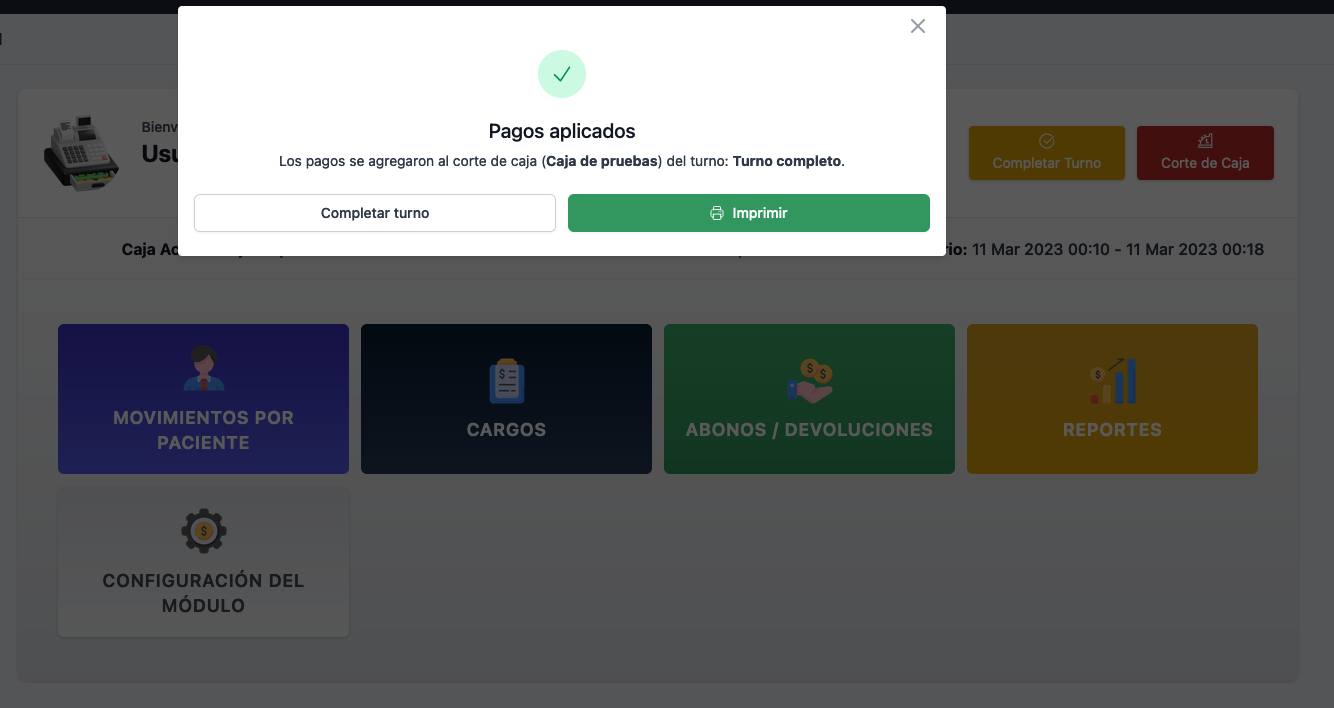Image resolution: width=1334 pixels, height=708 pixels.
Task: Open the Abonos / Devoluciones tile label
Action: (808, 430)
